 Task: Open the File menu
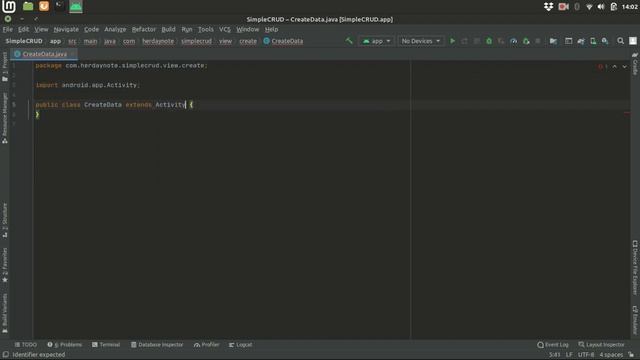(x=7, y=29)
